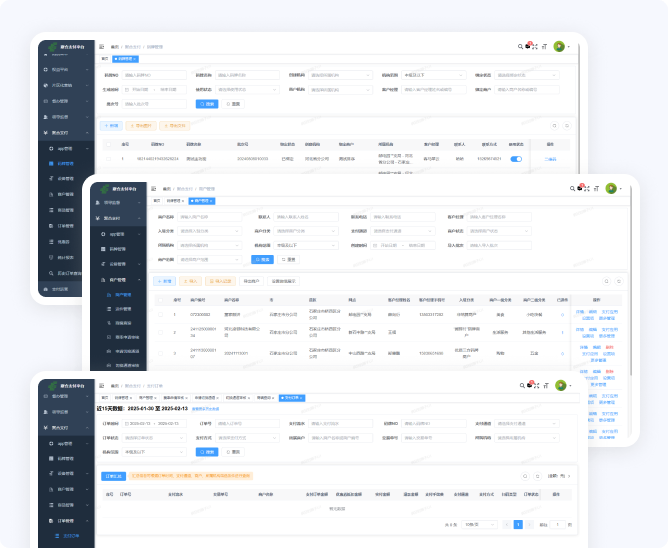Click orange 导入记录 button in middle window

coord(221,281)
